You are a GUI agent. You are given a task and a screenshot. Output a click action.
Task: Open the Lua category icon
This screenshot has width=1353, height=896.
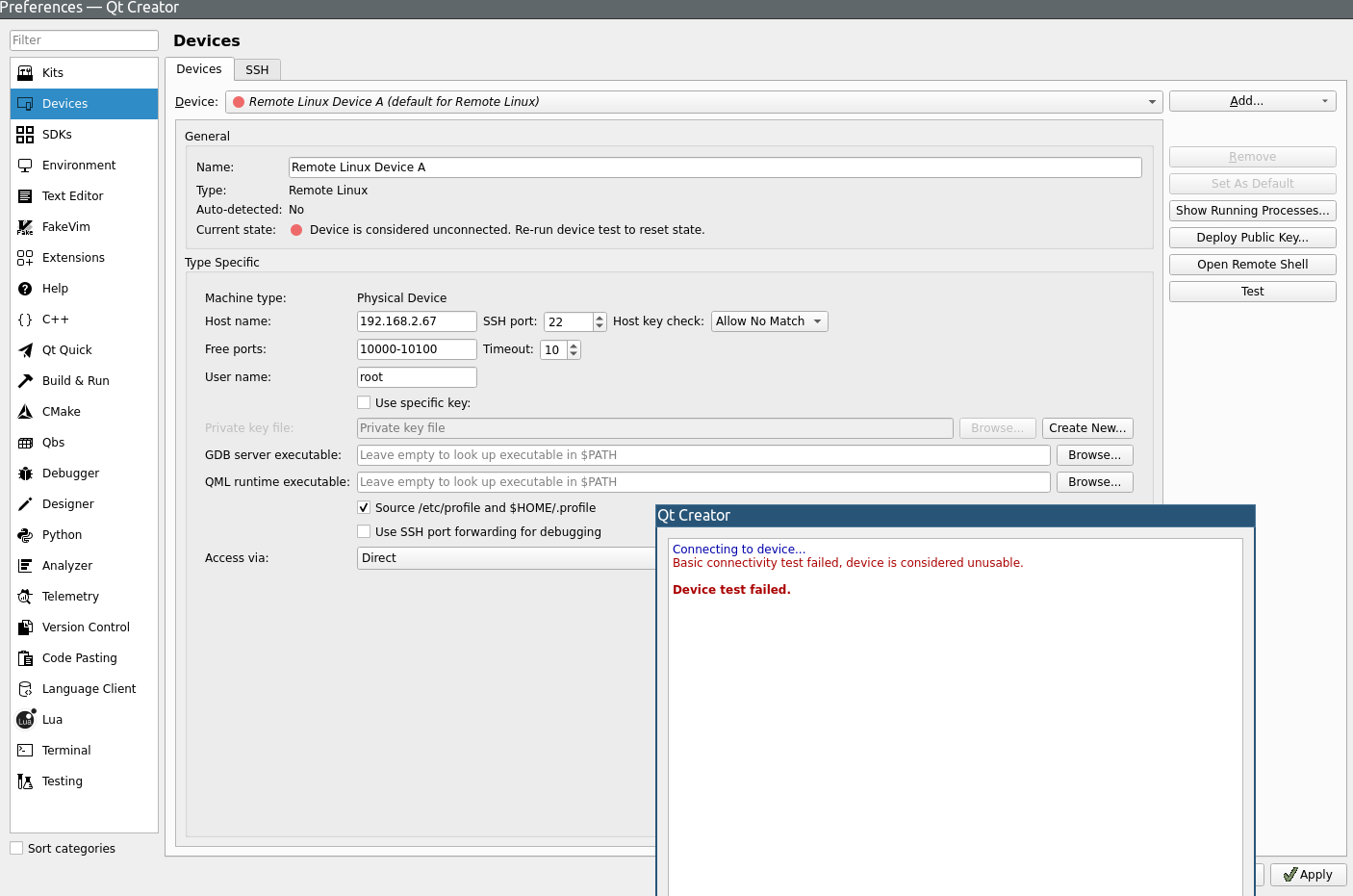coord(26,720)
